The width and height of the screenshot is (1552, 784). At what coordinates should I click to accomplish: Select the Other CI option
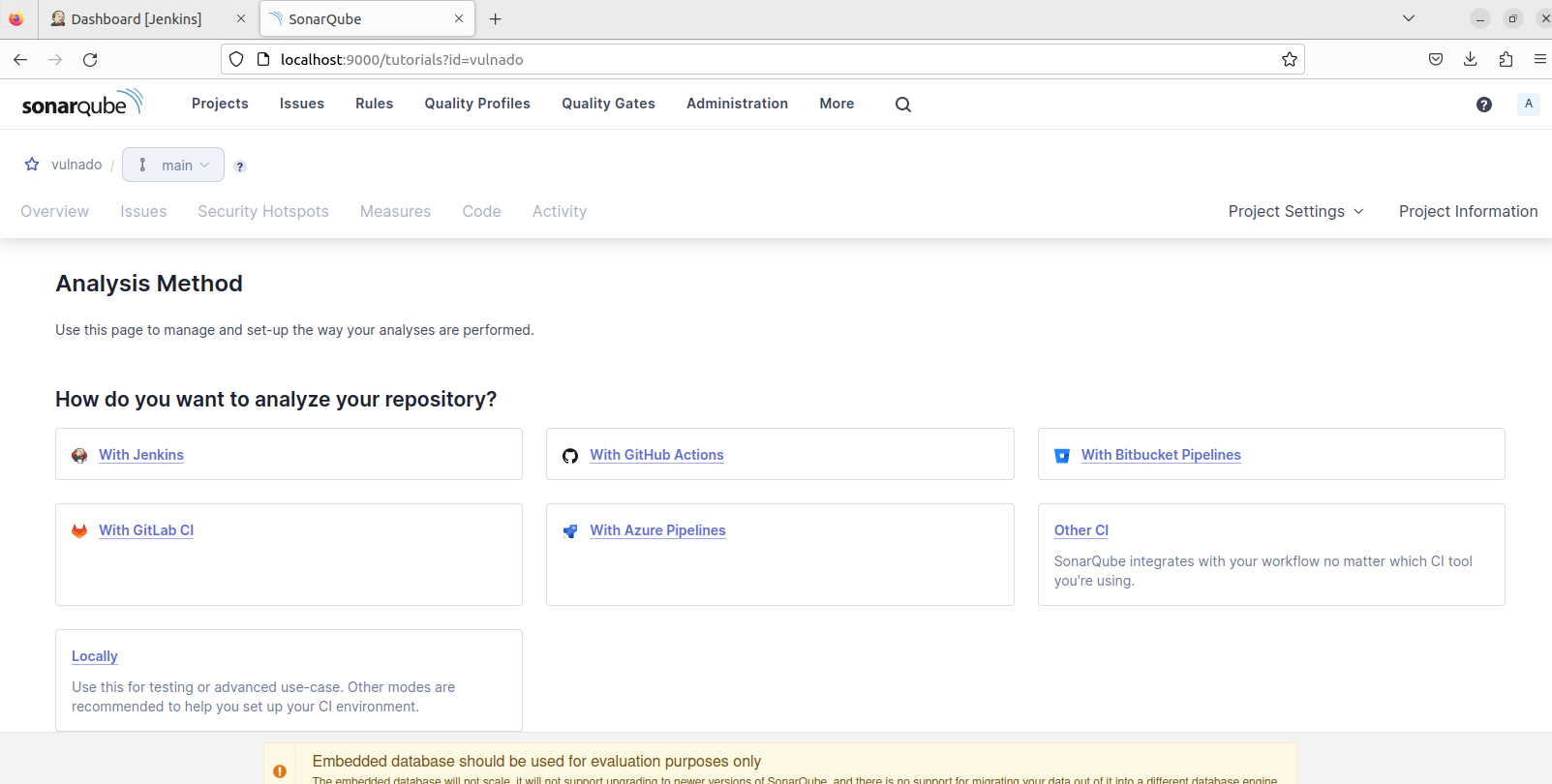click(x=1081, y=530)
